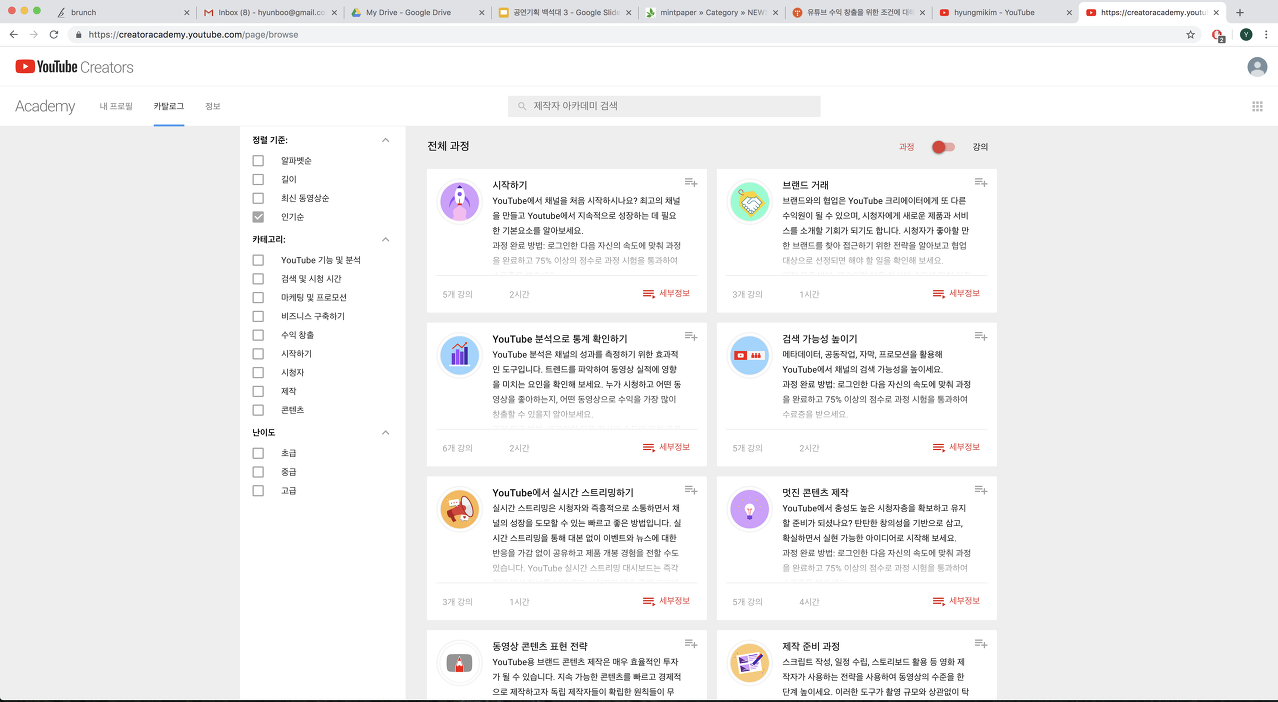The image size is (1278, 702).
Task: Click the handshake icon for 브랜드 거래
Action: click(x=749, y=200)
